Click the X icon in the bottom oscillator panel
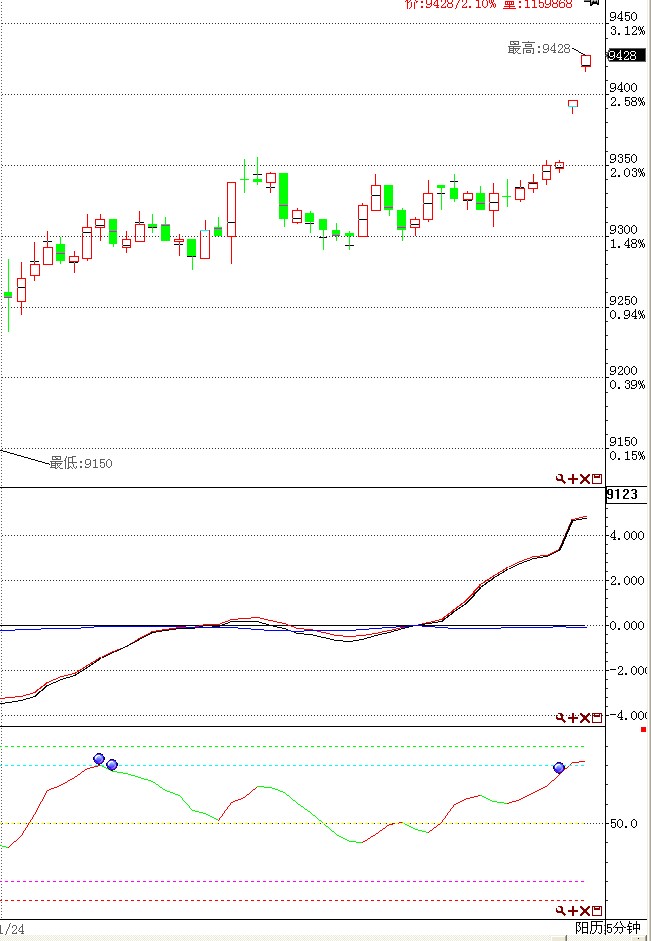This screenshot has height=941, width=651. click(x=585, y=911)
